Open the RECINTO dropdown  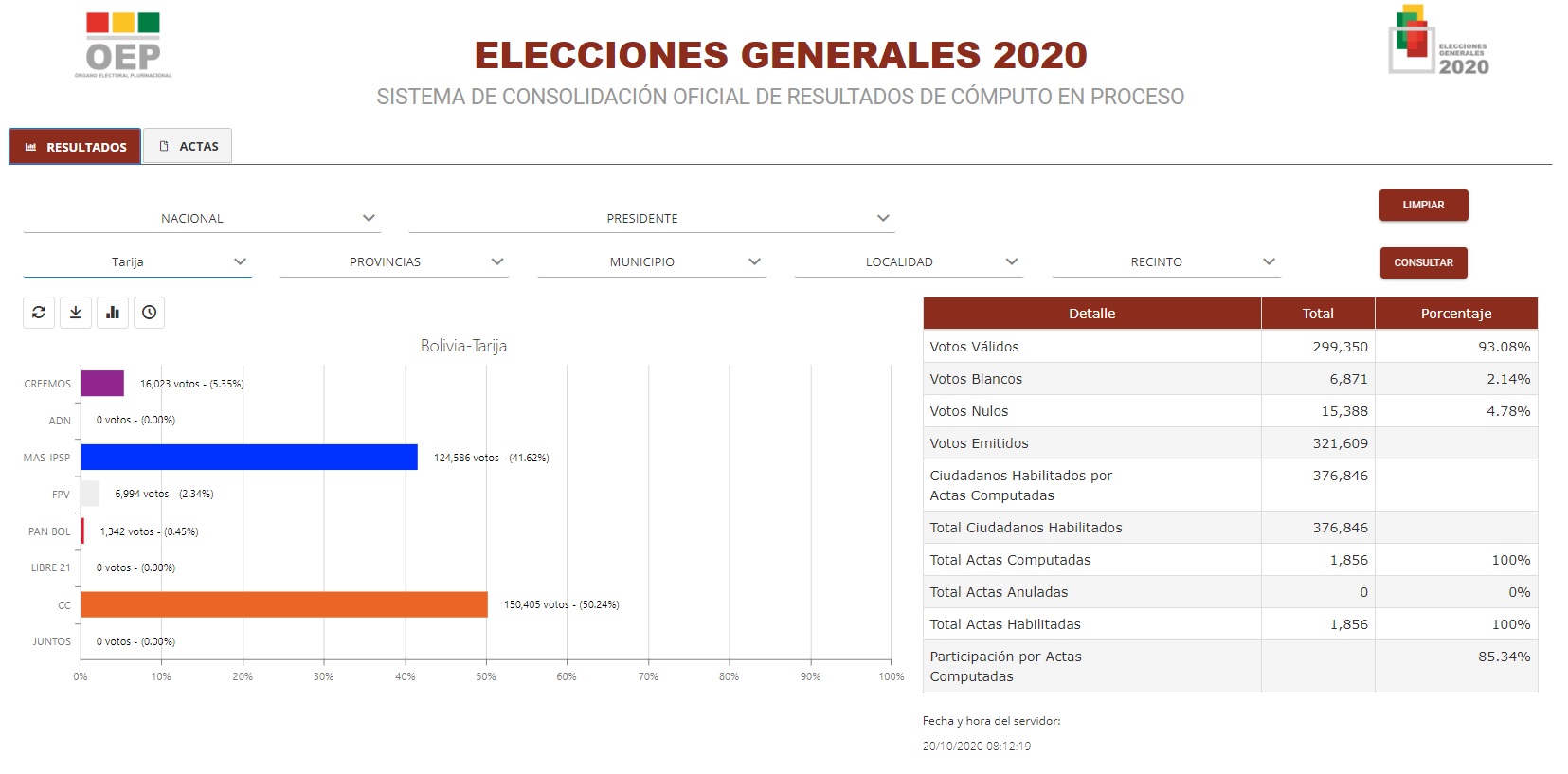tap(1166, 261)
